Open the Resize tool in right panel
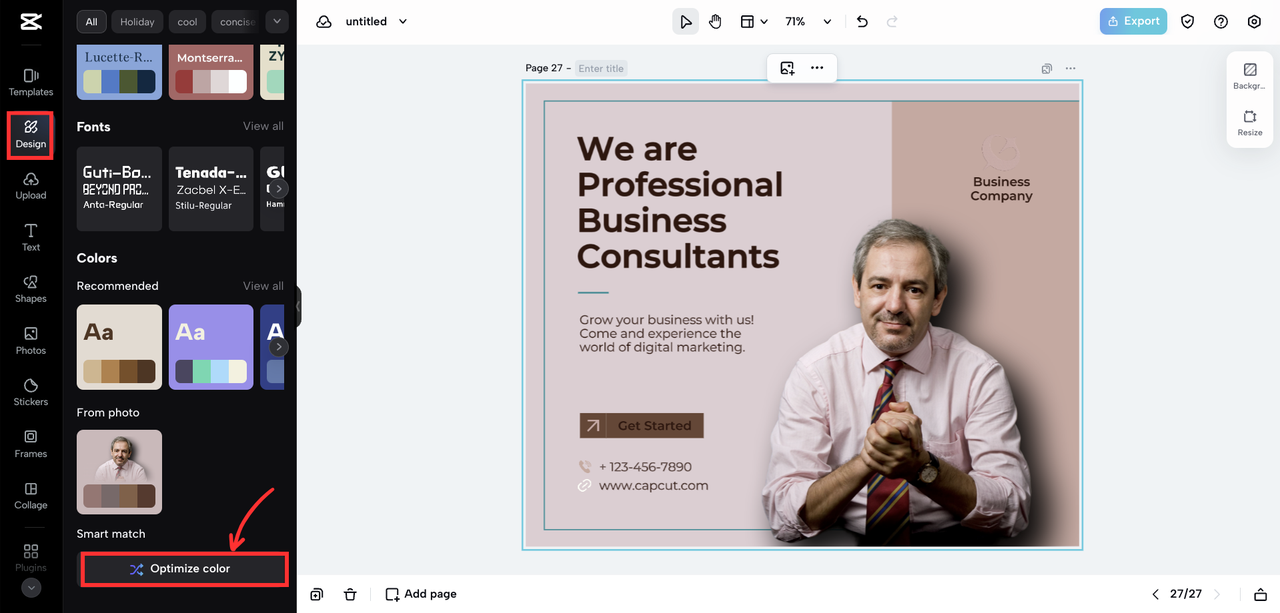Screen dimensions: 1280x613 pos(1250,123)
